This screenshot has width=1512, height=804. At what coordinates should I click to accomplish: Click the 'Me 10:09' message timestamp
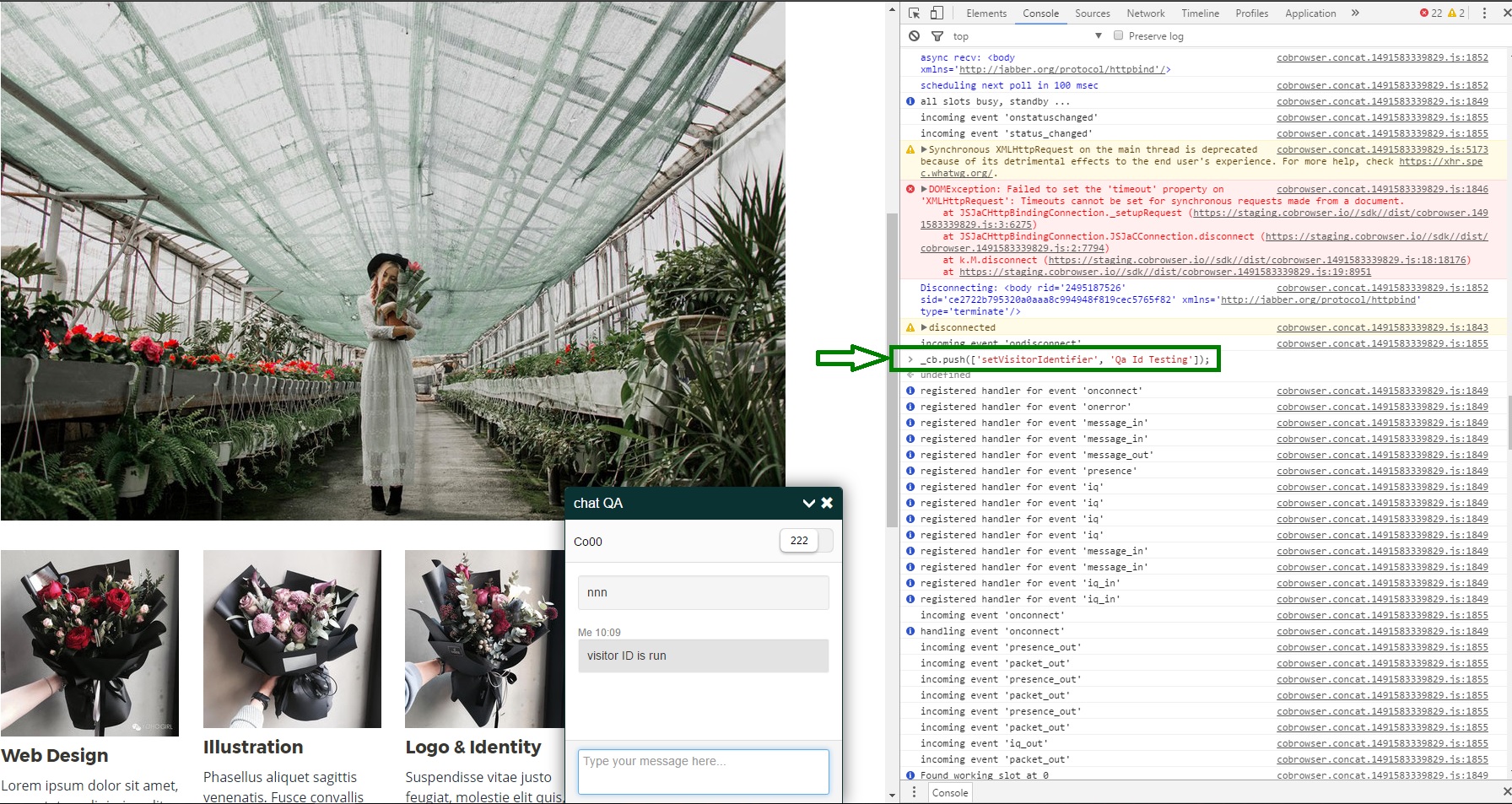[x=599, y=632]
